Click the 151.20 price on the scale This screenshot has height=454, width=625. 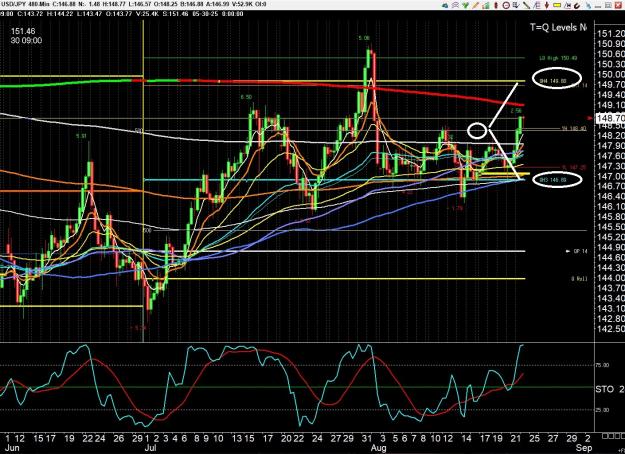click(611, 33)
